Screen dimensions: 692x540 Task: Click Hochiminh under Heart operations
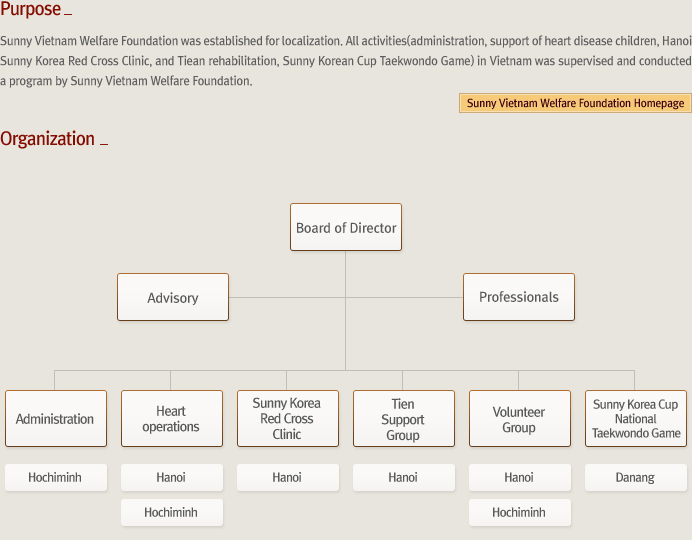click(x=172, y=512)
